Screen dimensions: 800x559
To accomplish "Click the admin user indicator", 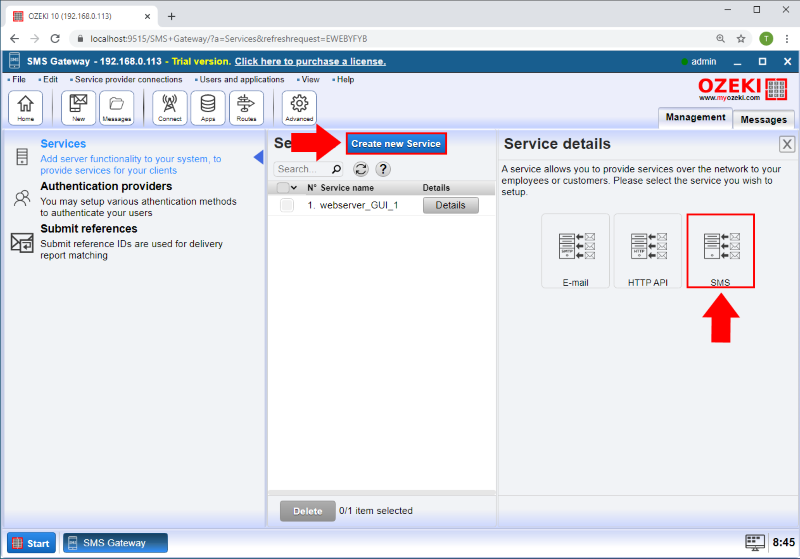I will (x=698, y=62).
